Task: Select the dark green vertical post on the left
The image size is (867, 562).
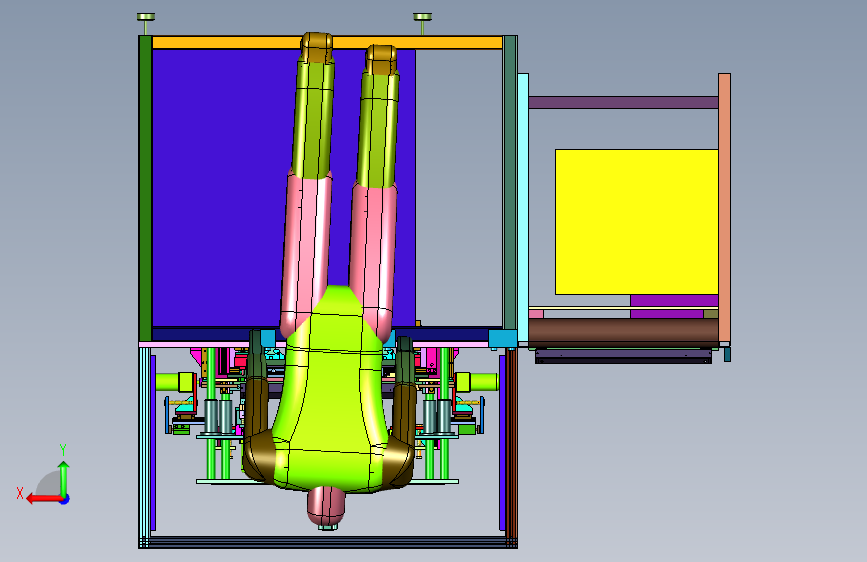Action: coord(145,188)
